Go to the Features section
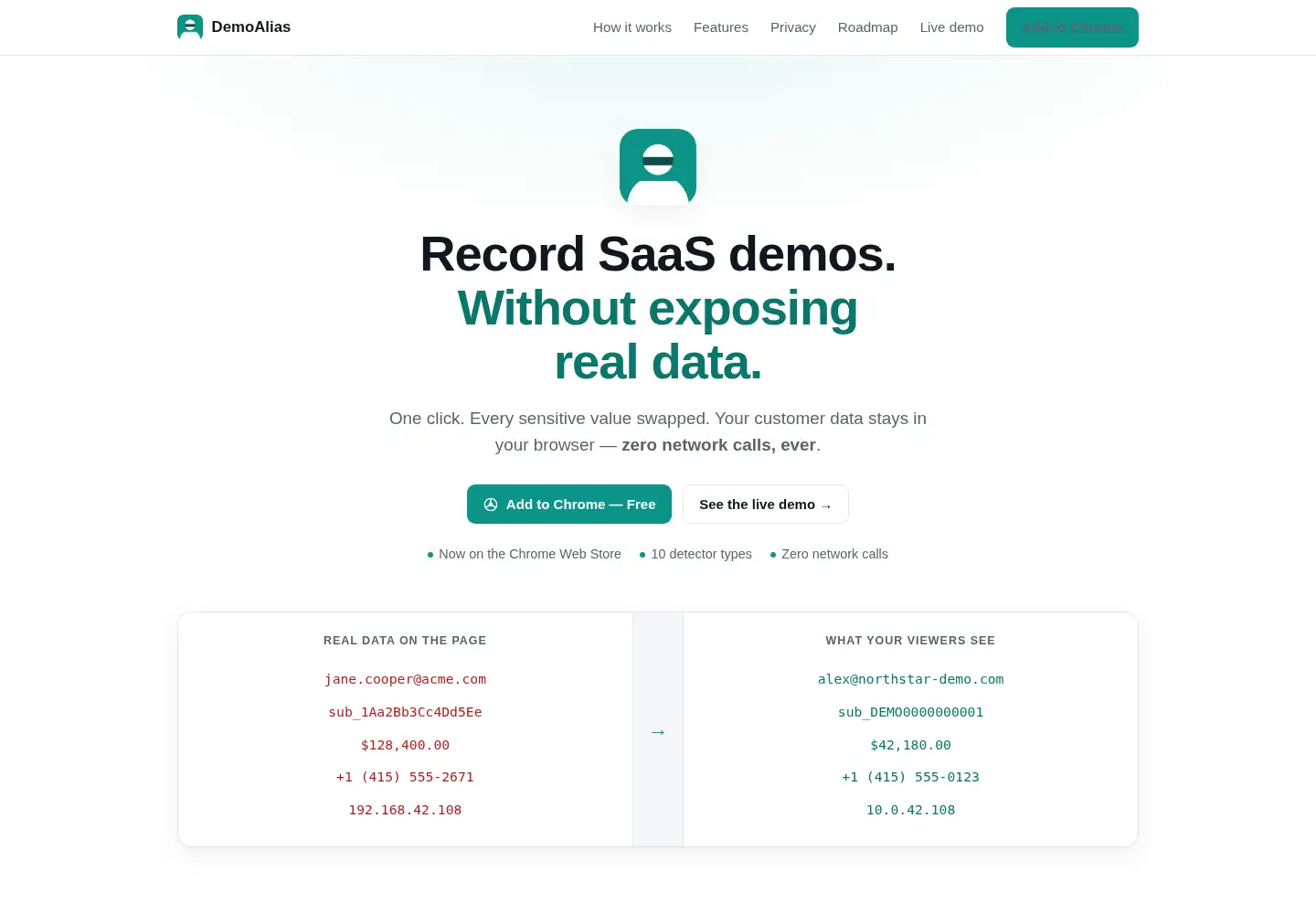The width and height of the screenshot is (1316, 914). click(721, 27)
